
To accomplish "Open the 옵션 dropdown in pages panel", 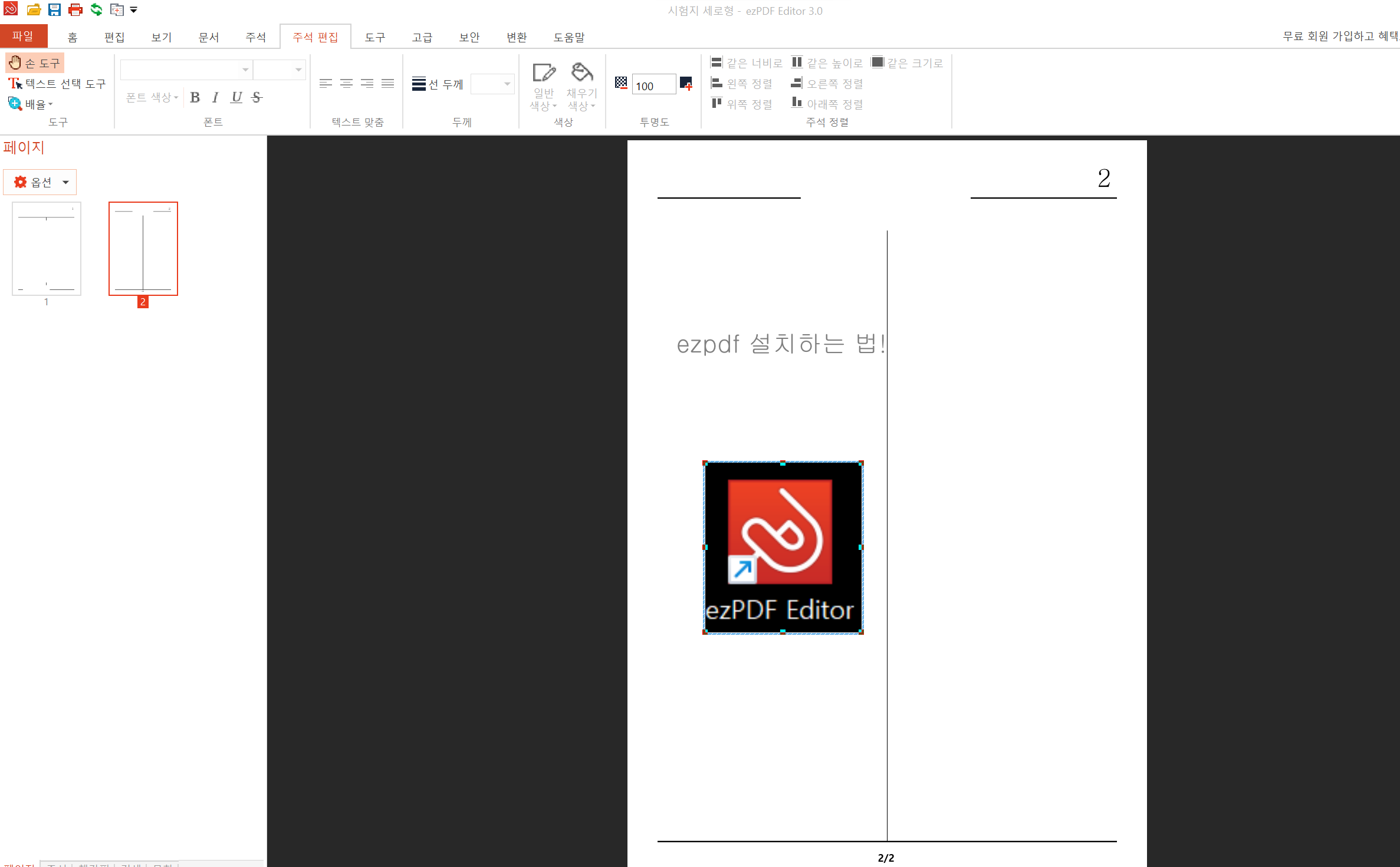I will [x=40, y=182].
